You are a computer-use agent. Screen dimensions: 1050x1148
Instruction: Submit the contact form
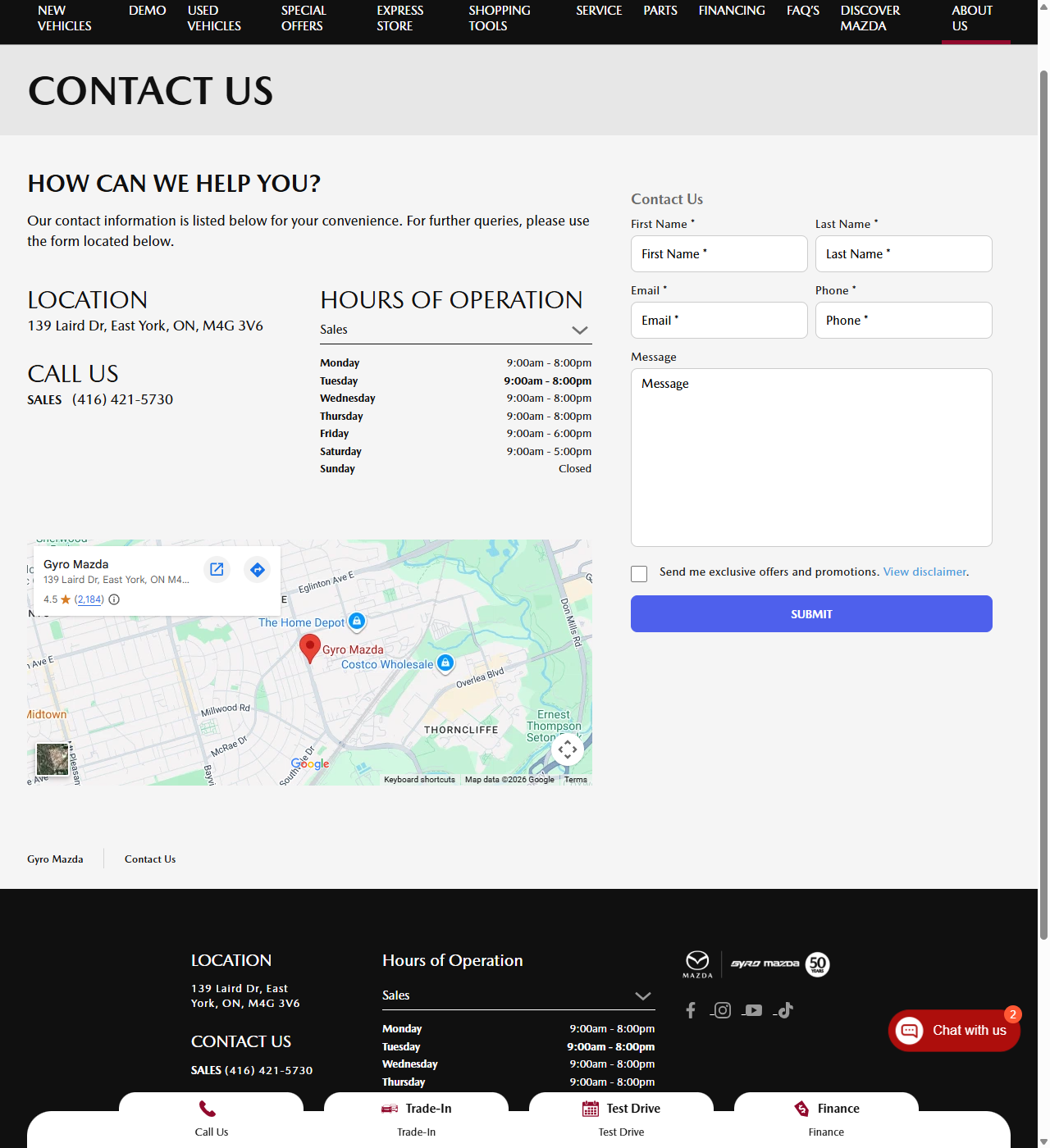point(811,613)
